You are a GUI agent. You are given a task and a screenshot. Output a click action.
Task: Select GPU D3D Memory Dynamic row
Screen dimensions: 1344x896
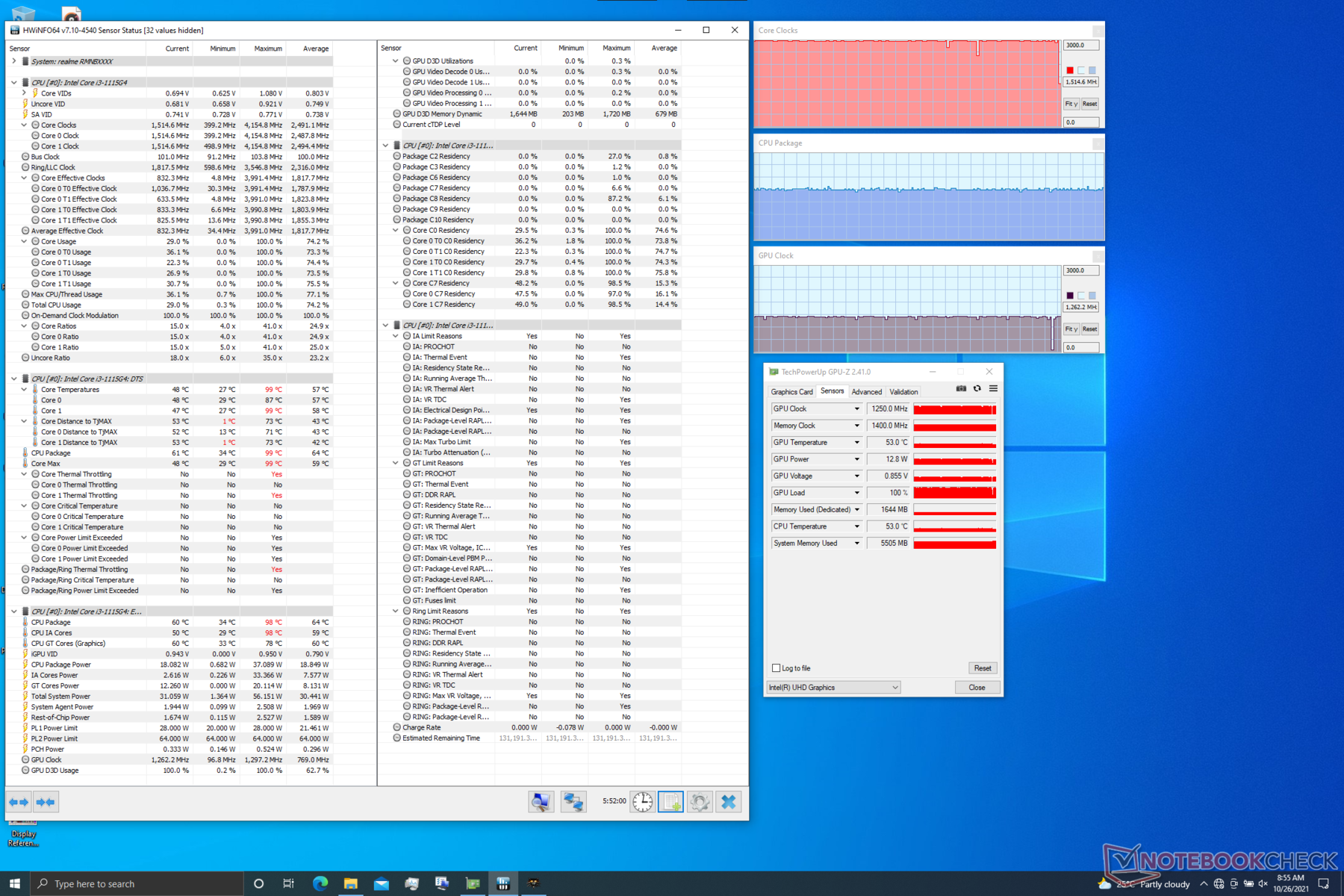point(536,114)
